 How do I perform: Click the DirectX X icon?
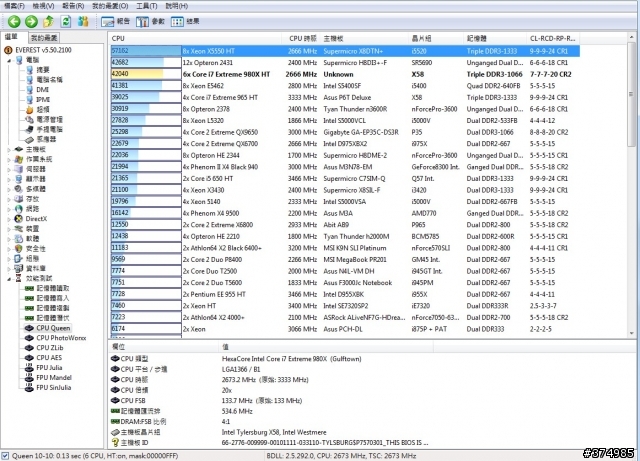[x=19, y=218]
